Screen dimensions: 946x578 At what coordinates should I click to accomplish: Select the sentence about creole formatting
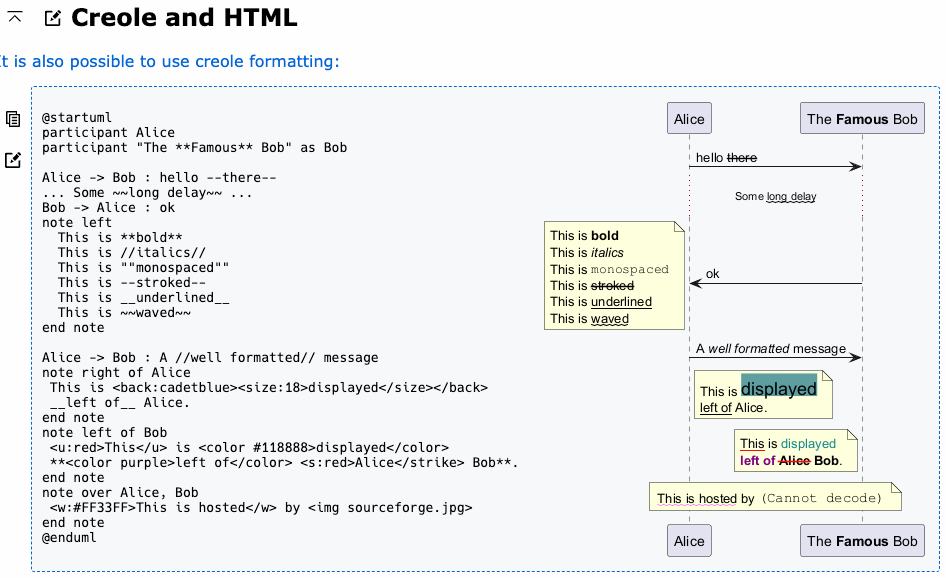pos(170,62)
